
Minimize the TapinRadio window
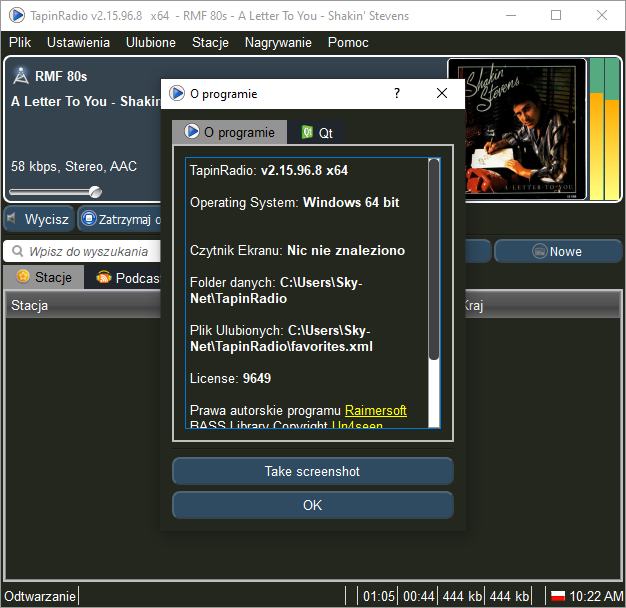click(x=511, y=16)
